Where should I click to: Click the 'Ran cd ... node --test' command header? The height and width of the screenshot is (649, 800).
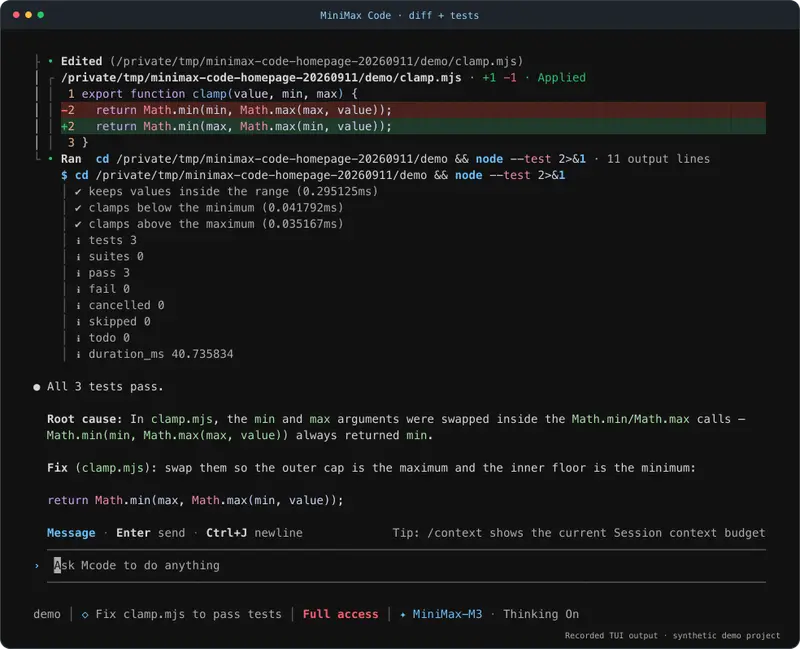tap(385, 159)
